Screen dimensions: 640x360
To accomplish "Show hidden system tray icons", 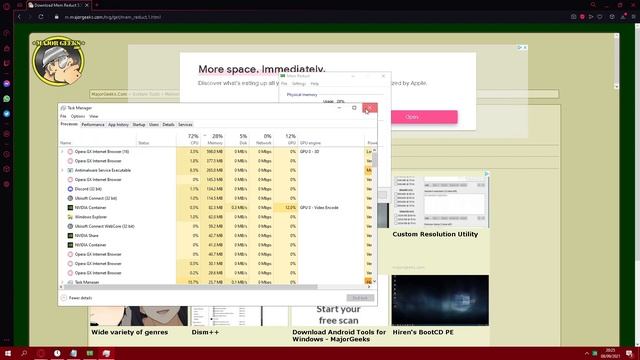I will 587,353.
